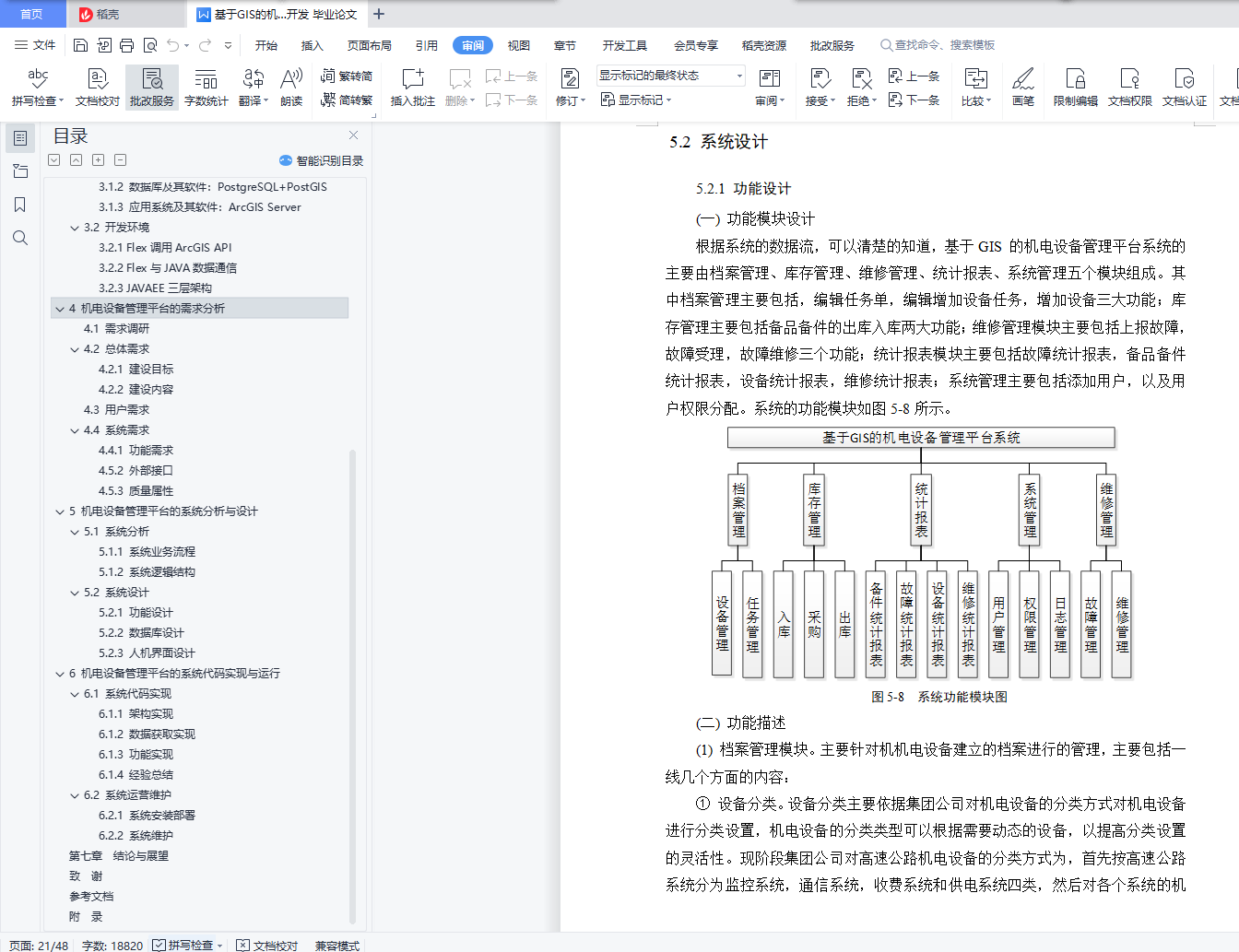
Task: Open document permissions (文档权限)
Action: (x=1130, y=88)
